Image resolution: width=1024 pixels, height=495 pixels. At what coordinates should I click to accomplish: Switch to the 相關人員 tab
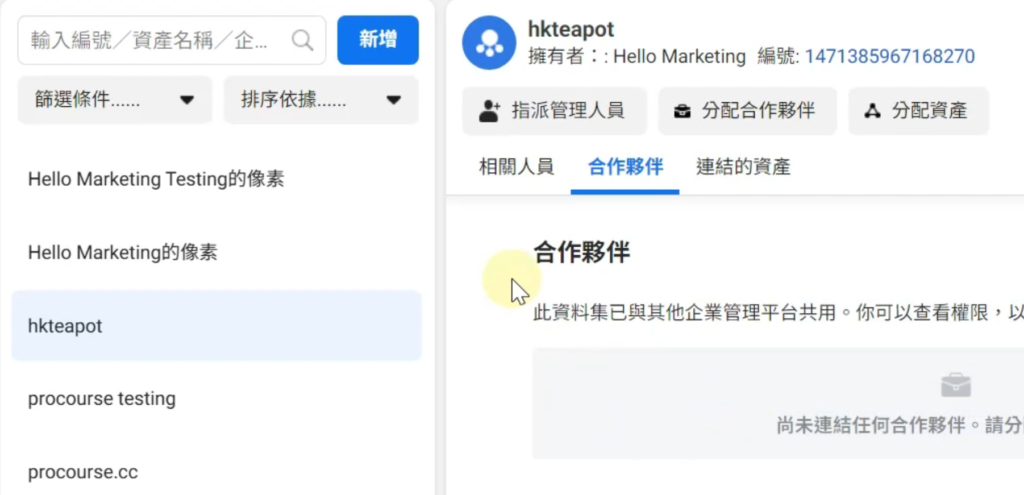[516, 167]
